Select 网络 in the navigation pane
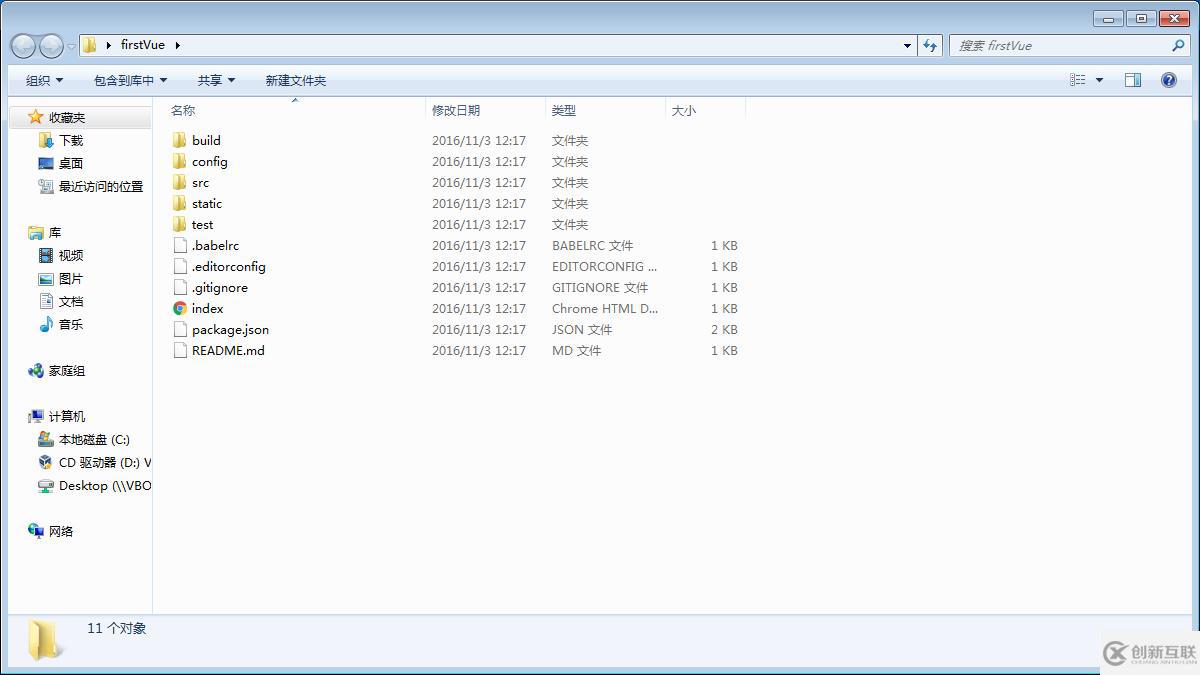This screenshot has width=1200, height=675. point(60,531)
